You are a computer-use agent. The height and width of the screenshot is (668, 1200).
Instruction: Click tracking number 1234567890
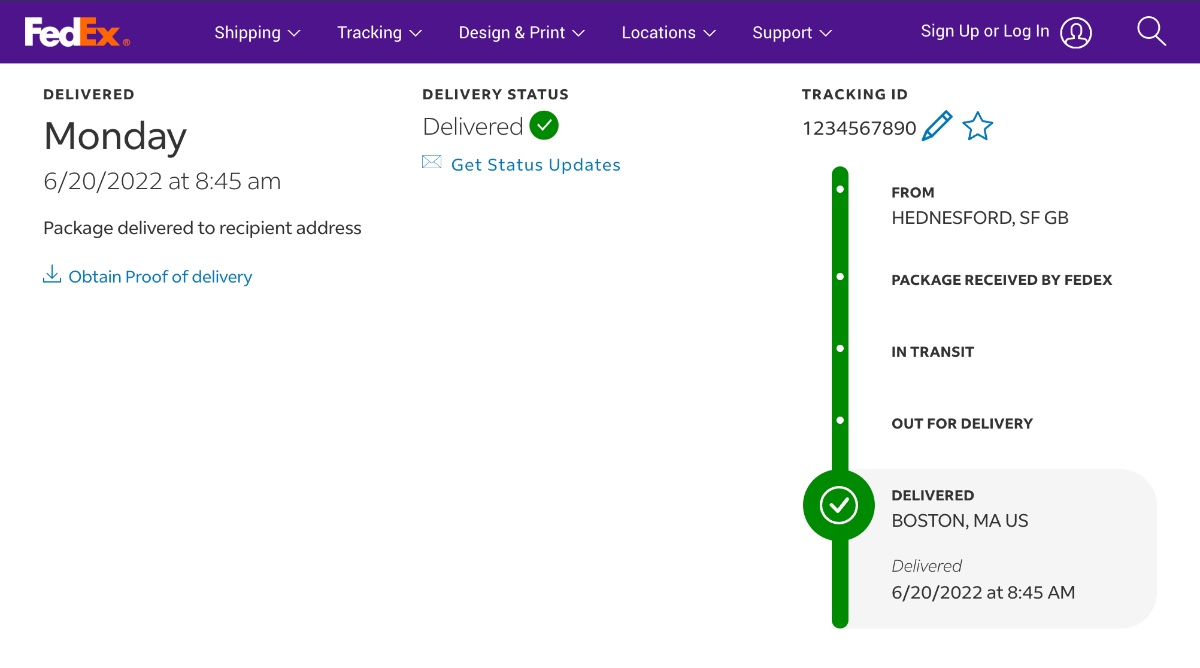[859, 128]
